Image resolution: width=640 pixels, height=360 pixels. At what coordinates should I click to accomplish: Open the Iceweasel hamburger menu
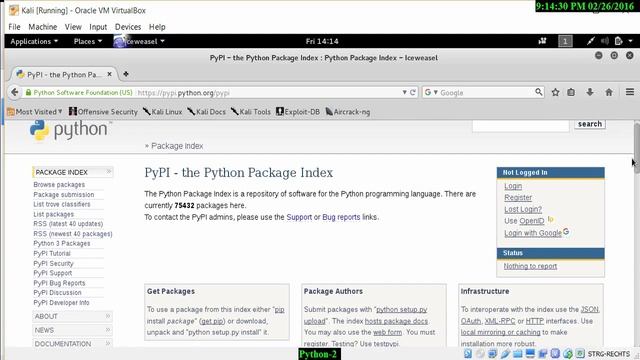(x=630, y=92)
